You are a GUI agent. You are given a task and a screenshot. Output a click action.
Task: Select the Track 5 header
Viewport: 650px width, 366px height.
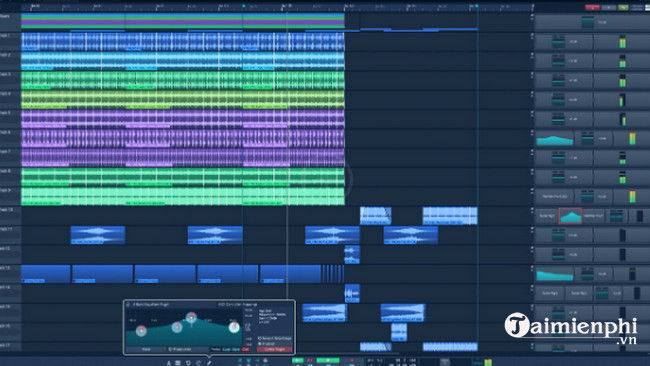tap(10, 119)
